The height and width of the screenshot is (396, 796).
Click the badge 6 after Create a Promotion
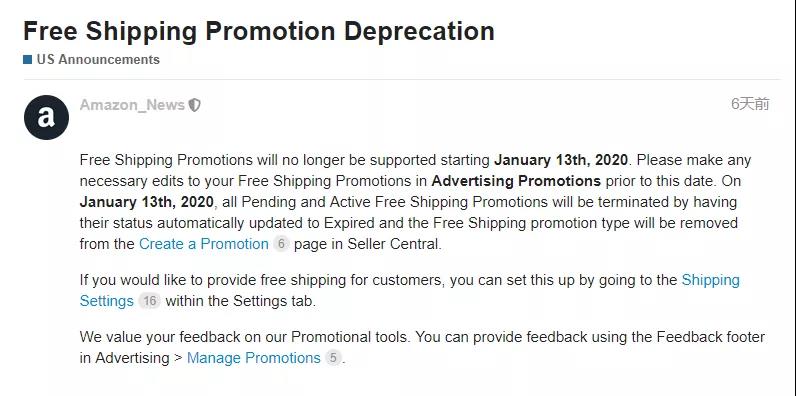click(281, 244)
